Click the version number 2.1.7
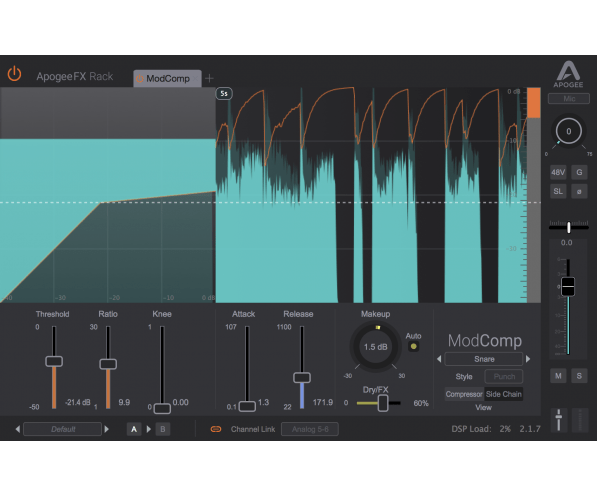This screenshot has height=497, width=597. [530, 429]
